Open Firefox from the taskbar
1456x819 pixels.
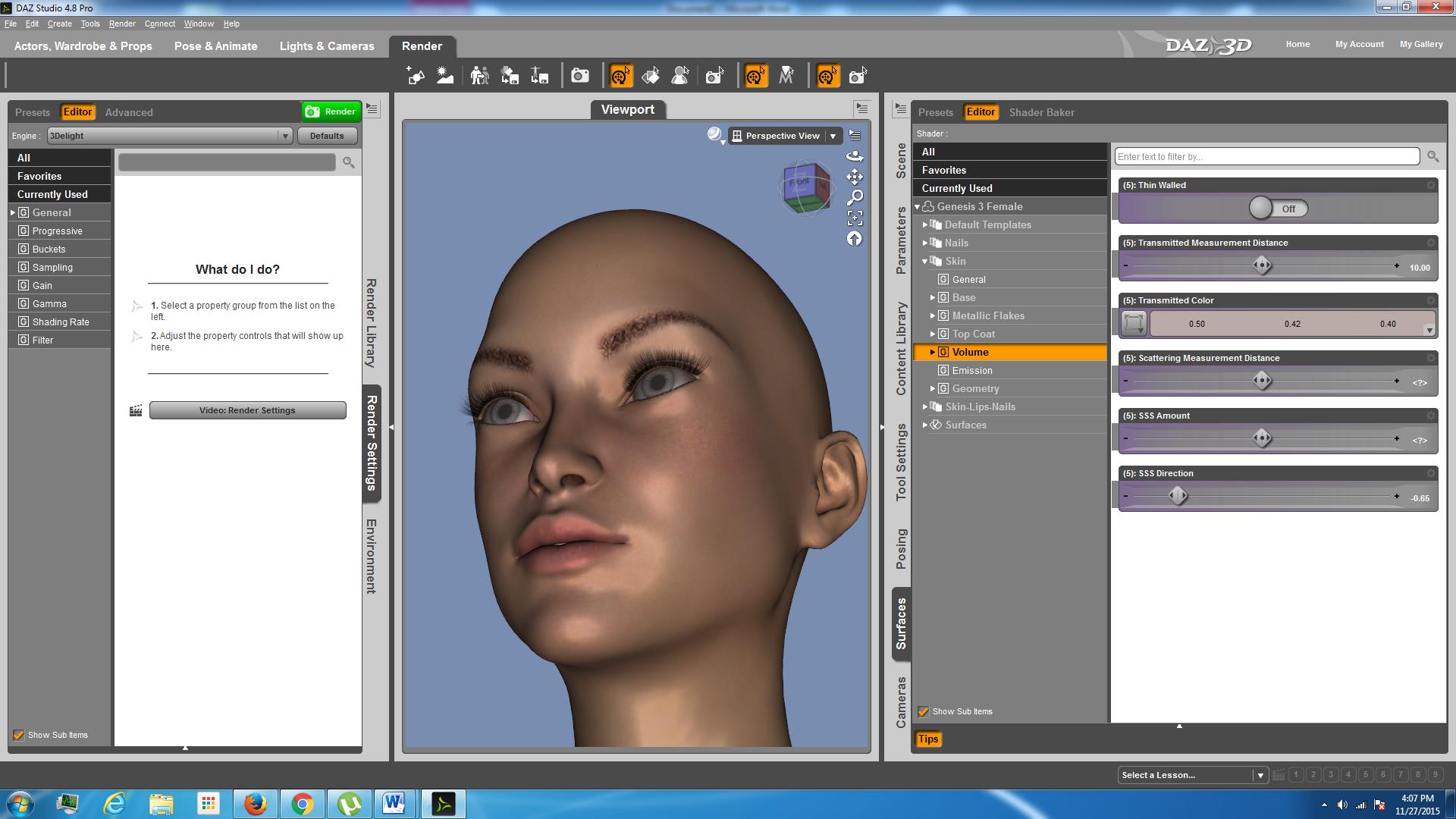256,804
